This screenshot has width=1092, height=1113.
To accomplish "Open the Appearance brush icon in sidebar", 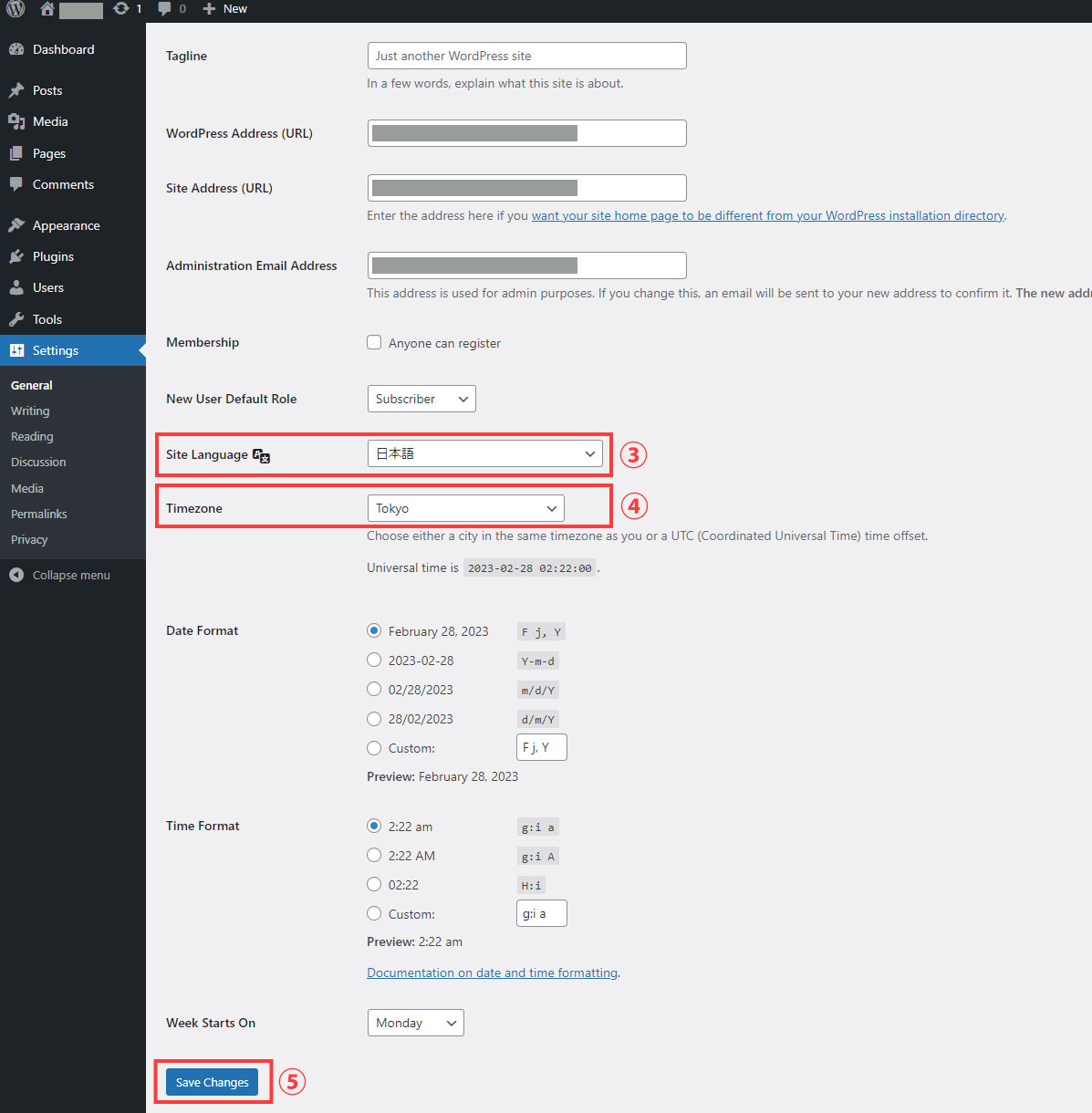I will click(x=16, y=225).
